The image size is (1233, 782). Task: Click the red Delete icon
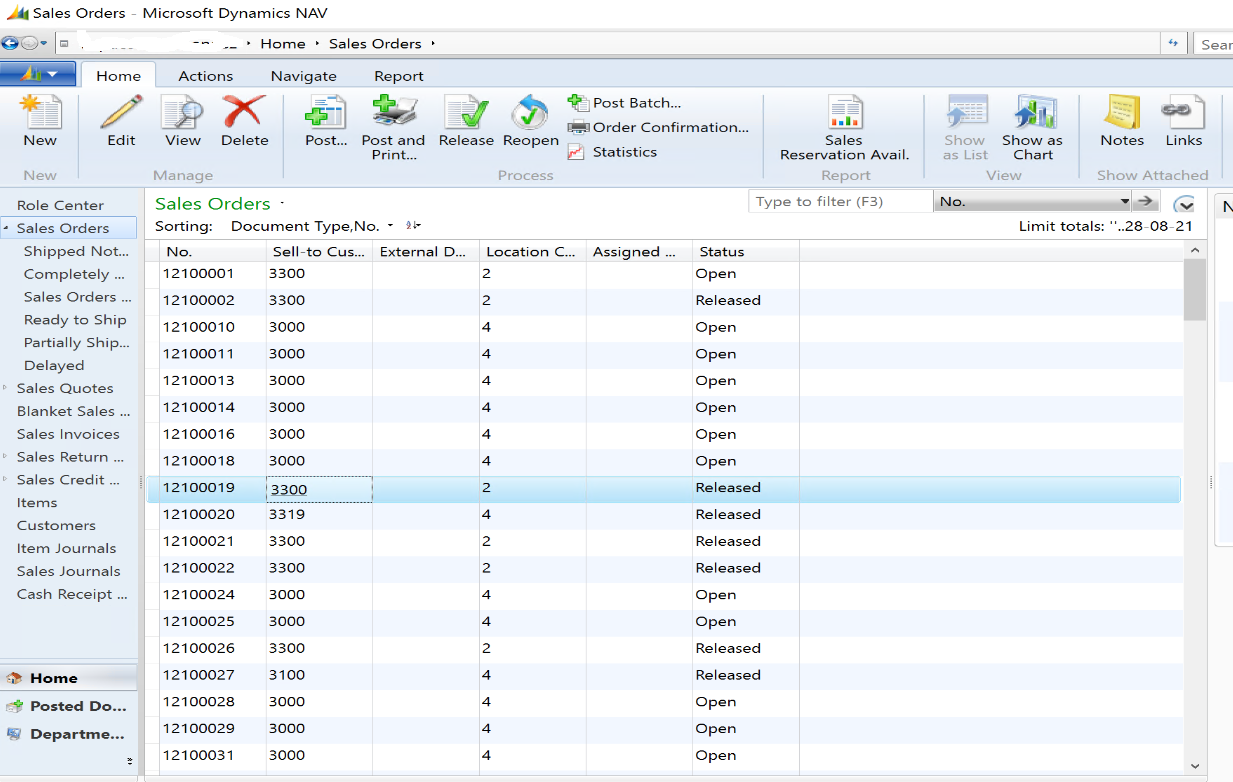coord(244,113)
